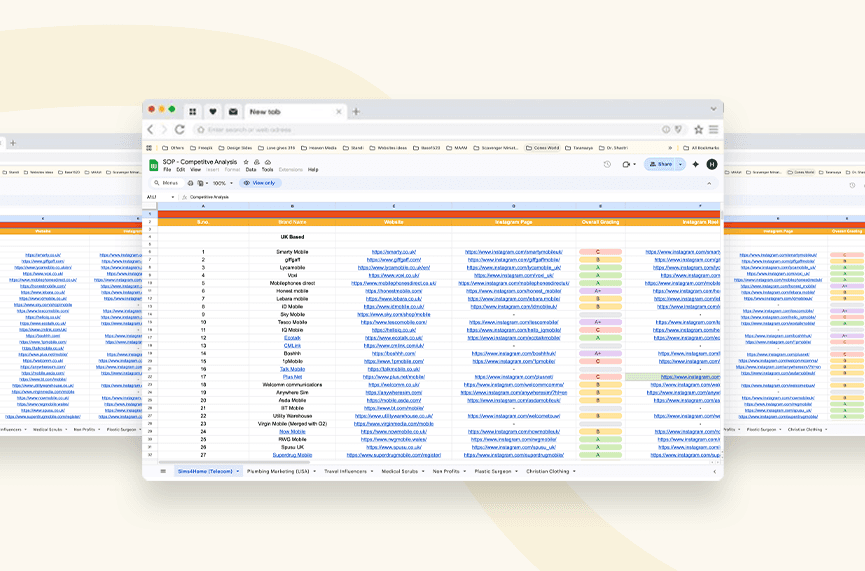Open the browser hamburger menu
This screenshot has width=865, height=571.
click(713, 129)
